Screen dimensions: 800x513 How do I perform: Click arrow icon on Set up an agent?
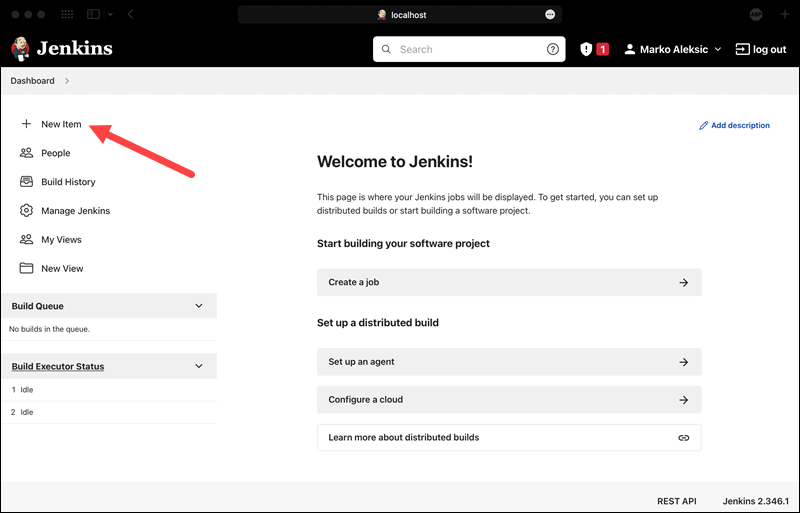684,362
